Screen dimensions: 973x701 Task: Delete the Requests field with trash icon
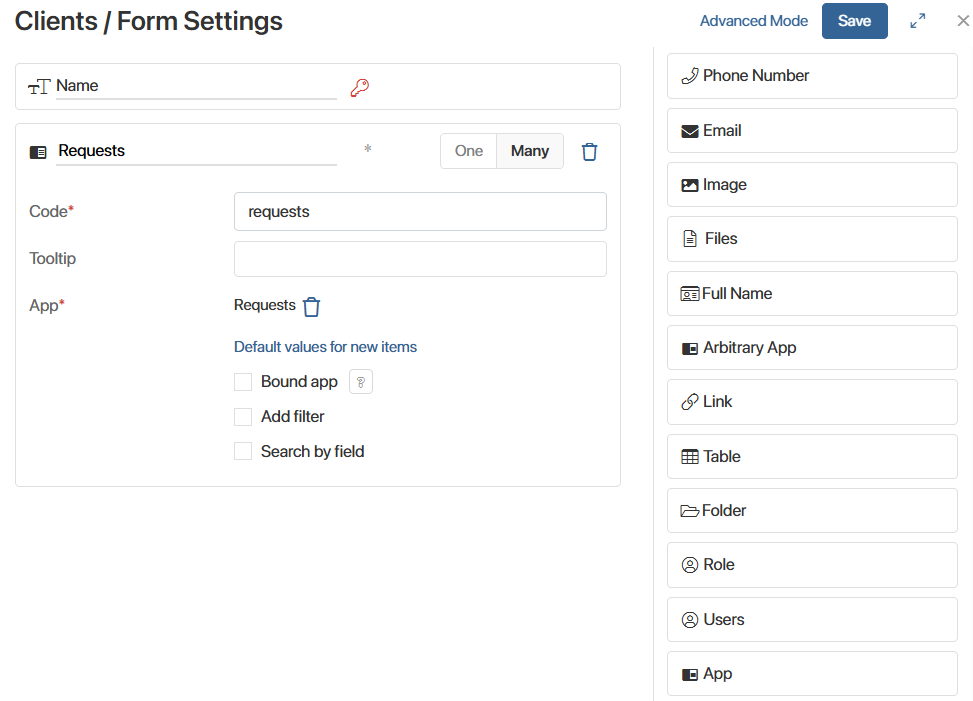point(590,152)
